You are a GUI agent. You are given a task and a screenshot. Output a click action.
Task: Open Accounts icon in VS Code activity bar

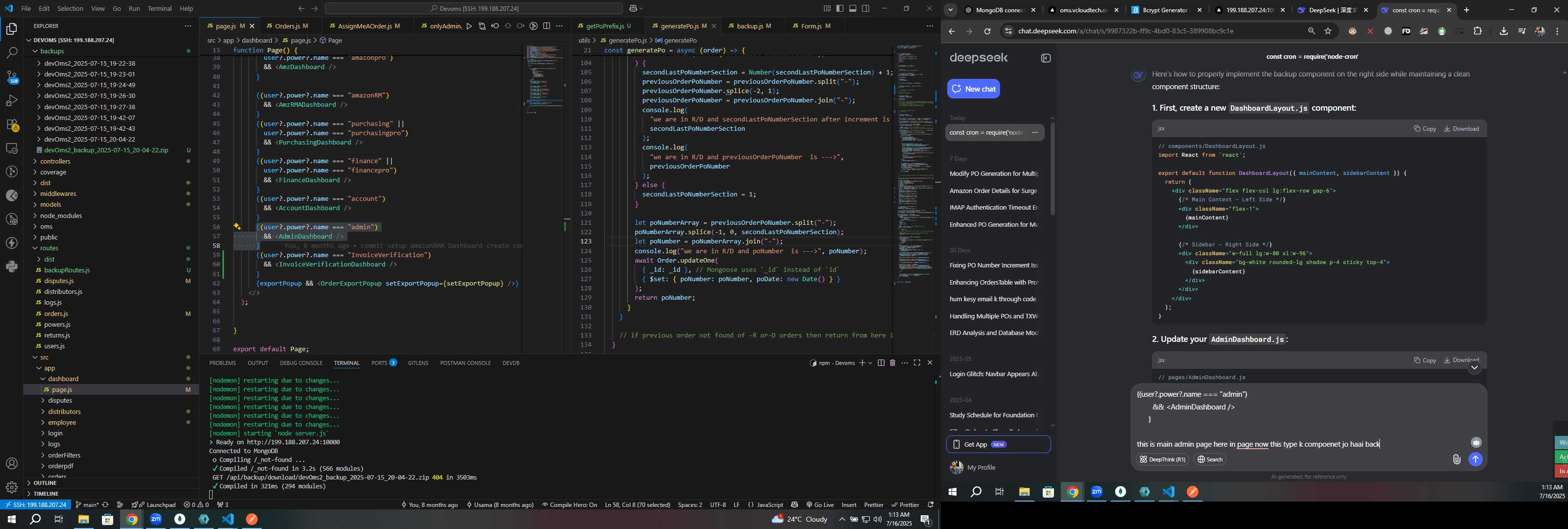pyautogui.click(x=12, y=464)
